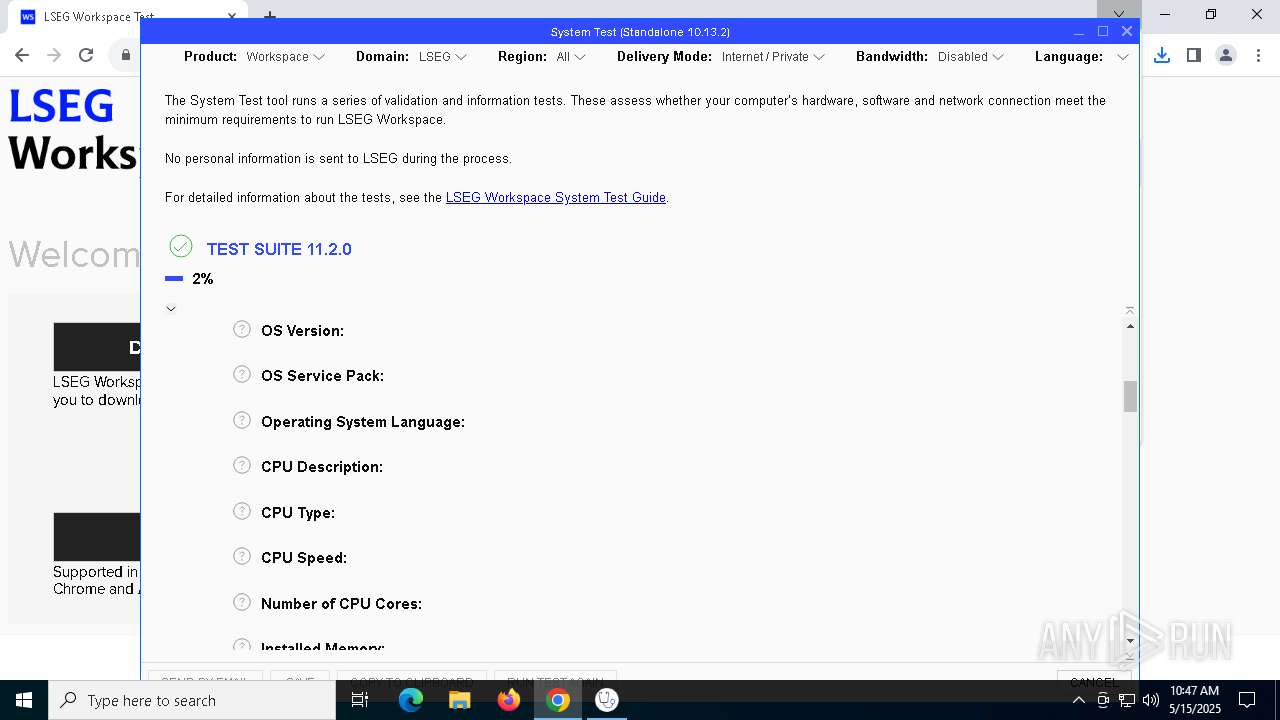The height and width of the screenshot is (720, 1280).
Task: Open the Language dropdown arrow
Action: pos(1122,57)
